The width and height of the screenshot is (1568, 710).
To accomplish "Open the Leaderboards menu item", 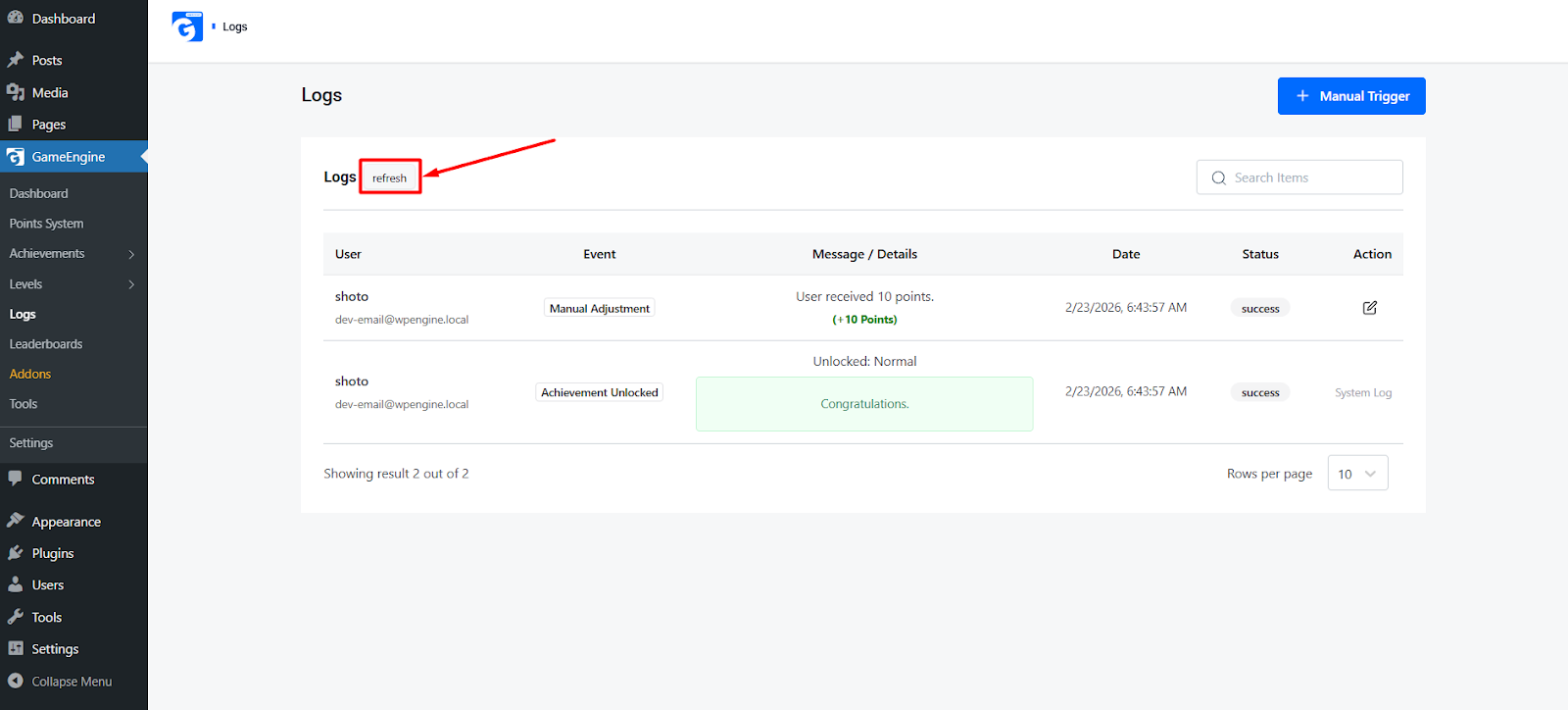I will pyautogui.click(x=46, y=344).
